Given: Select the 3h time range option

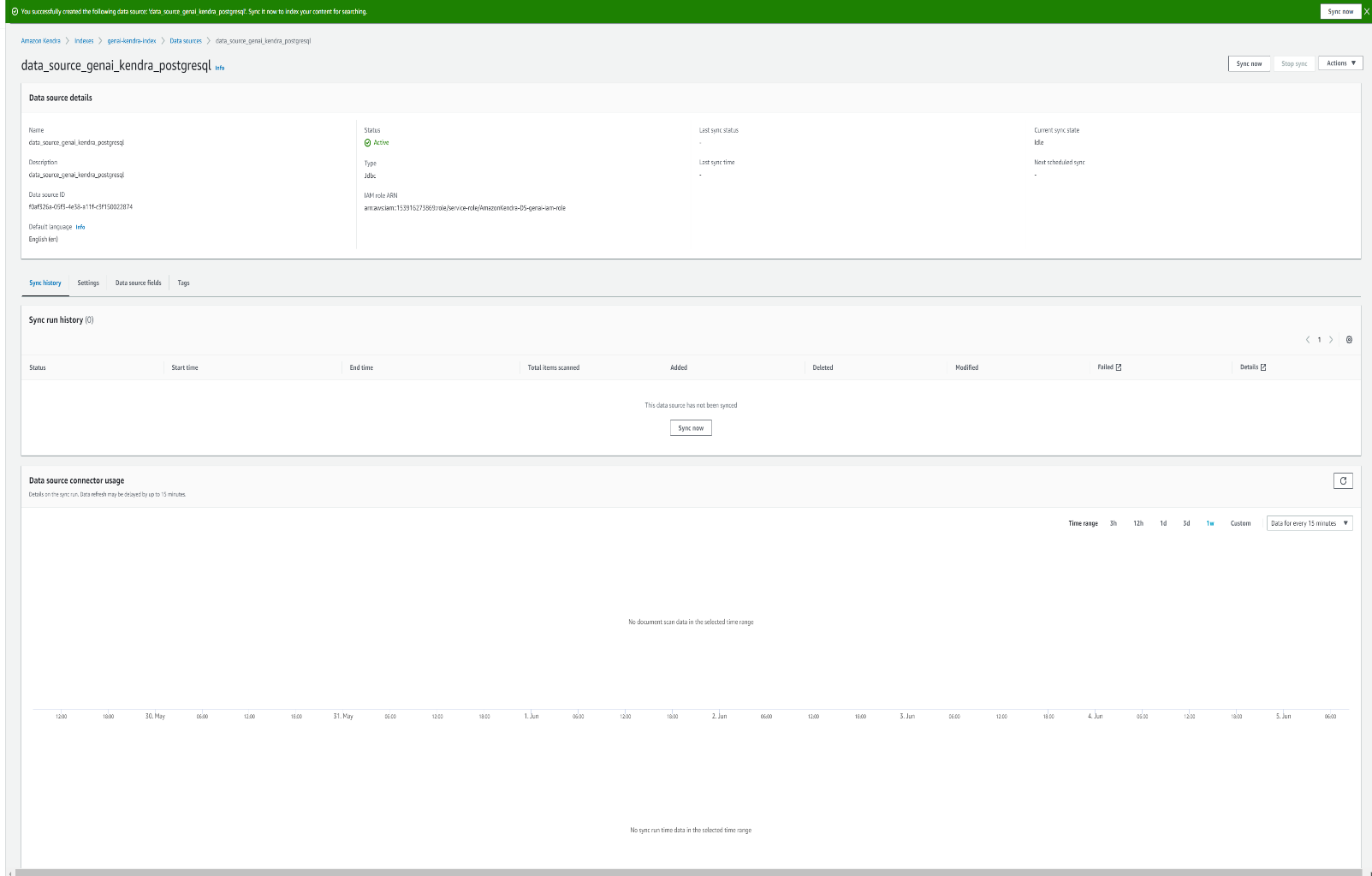Looking at the screenshot, I should [1113, 522].
